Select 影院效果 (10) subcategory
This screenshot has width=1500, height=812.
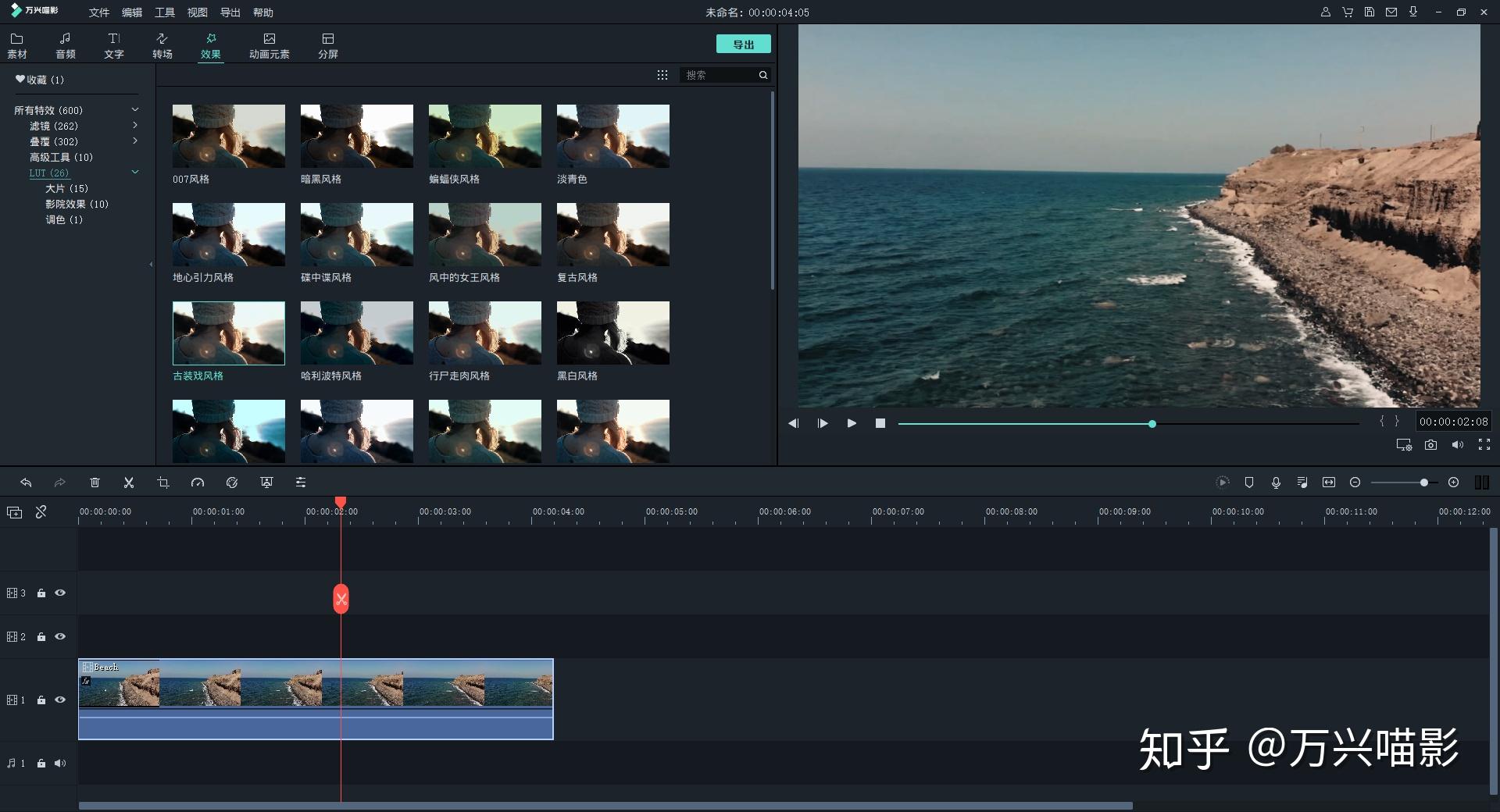click(77, 204)
